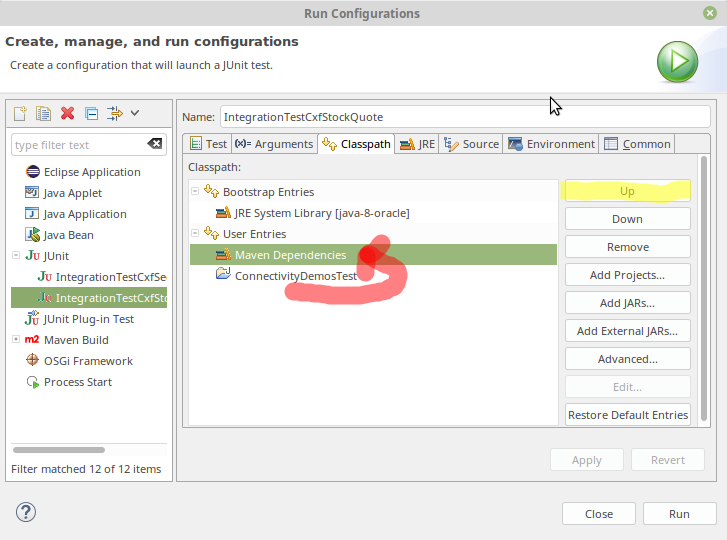Collapse the User Entries node
Viewport: 727px width, 540px height.
[x=195, y=233]
